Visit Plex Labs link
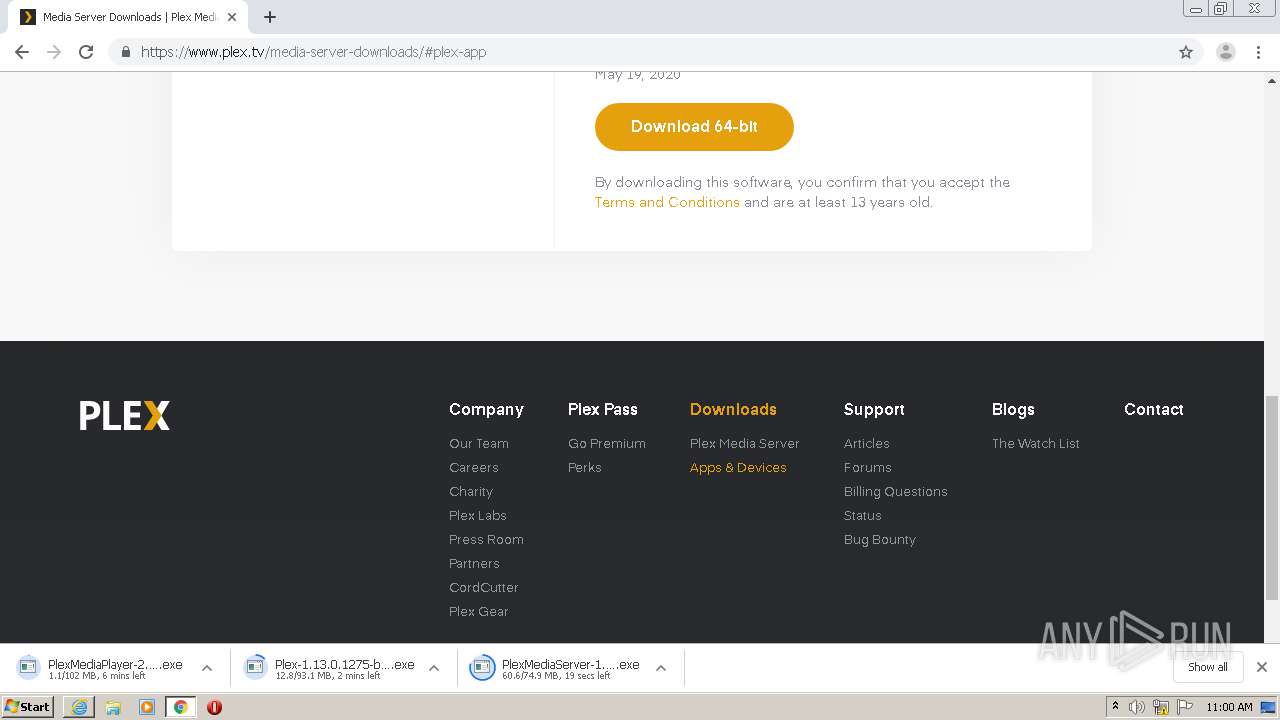This screenshot has width=1280, height=720. point(478,515)
